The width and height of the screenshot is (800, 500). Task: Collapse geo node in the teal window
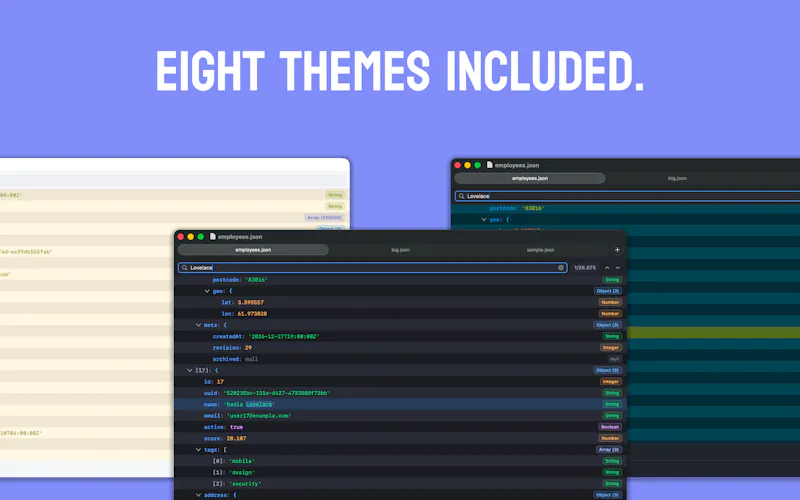point(484,220)
